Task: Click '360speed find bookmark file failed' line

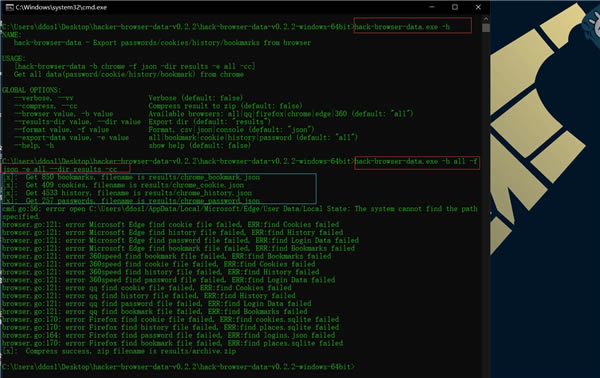Action: (166, 256)
